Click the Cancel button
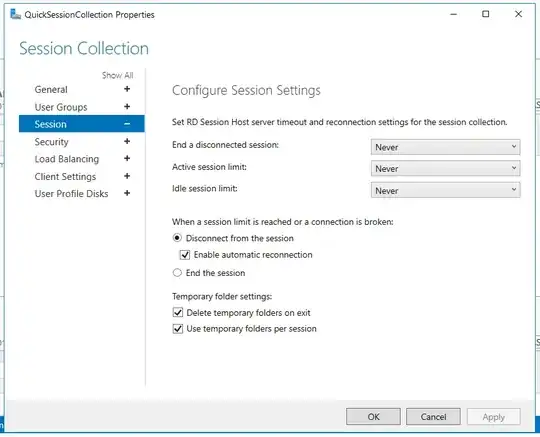 point(433,417)
